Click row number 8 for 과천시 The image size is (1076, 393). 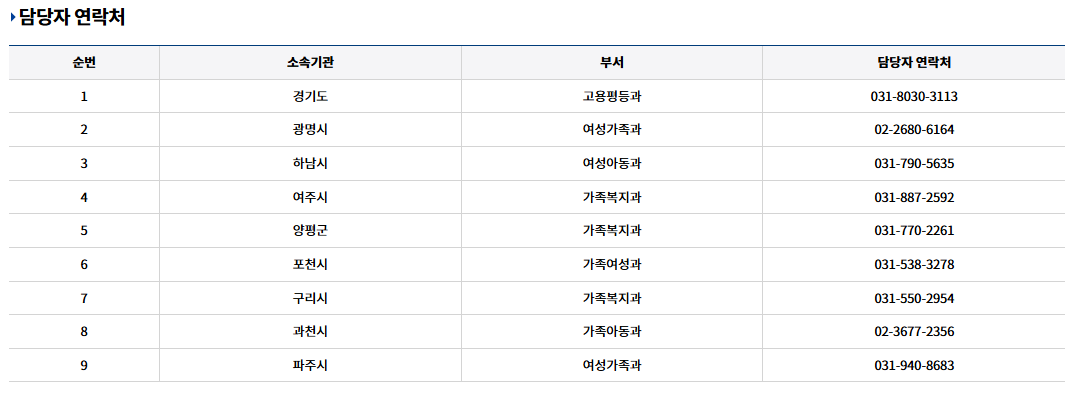(84, 332)
